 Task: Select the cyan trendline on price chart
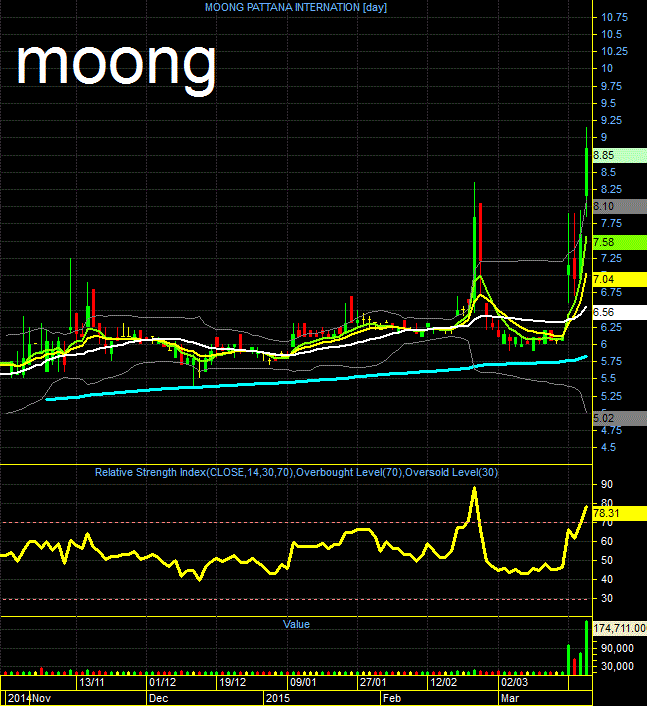[316, 378]
